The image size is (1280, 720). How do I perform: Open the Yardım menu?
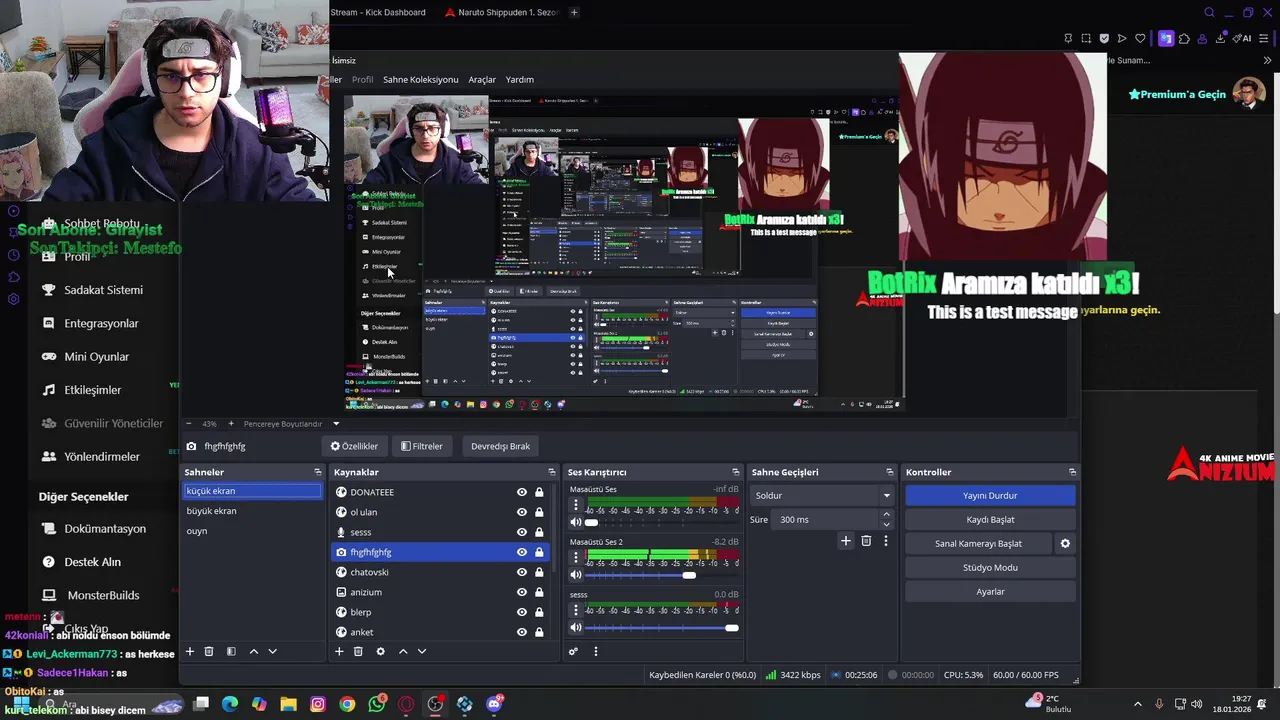520,80
